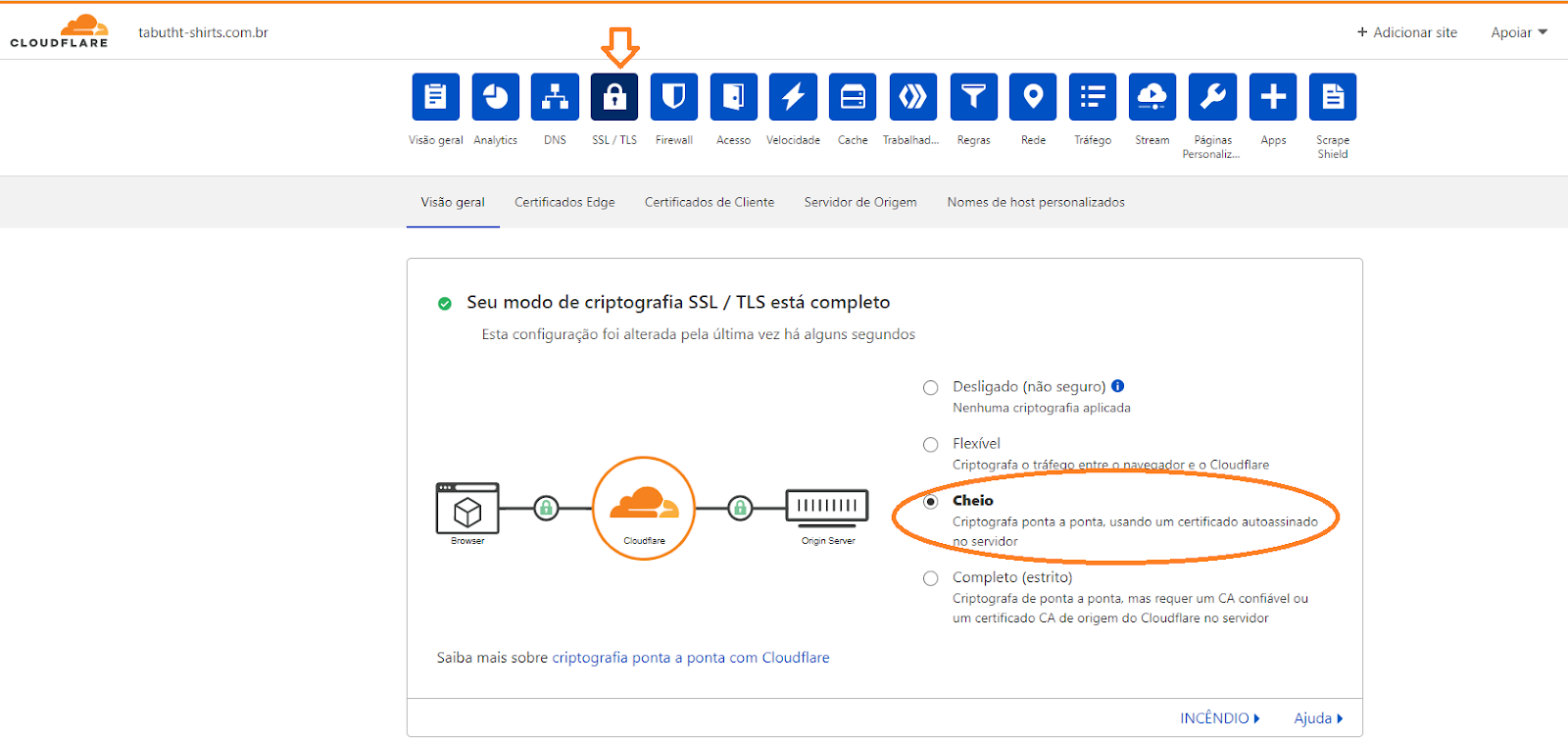The image size is (1568, 741).
Task: Select the SSL / TLS padlock icon
Action: pos(614,97)
